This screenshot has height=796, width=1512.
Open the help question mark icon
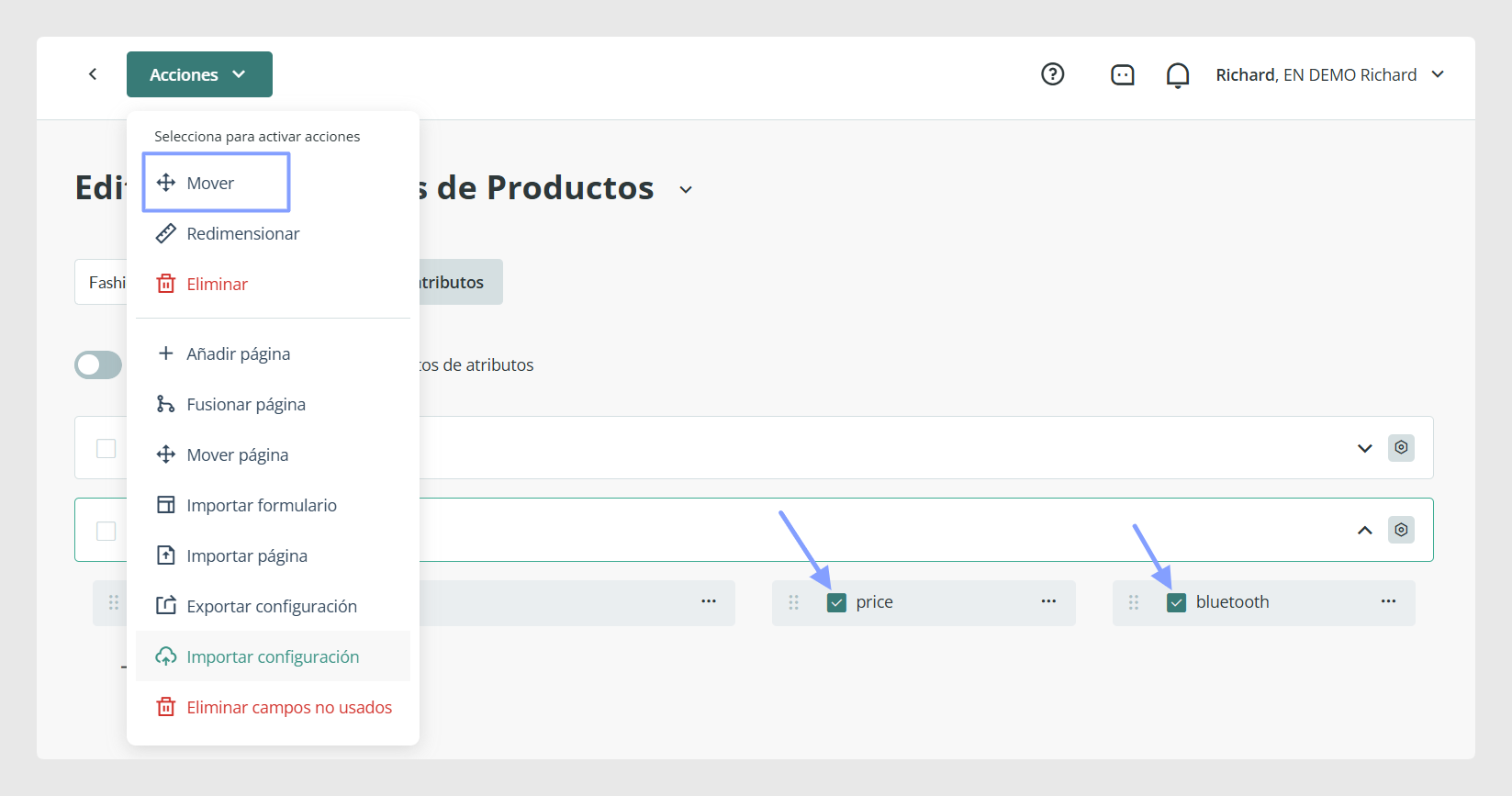(1053, 74)
